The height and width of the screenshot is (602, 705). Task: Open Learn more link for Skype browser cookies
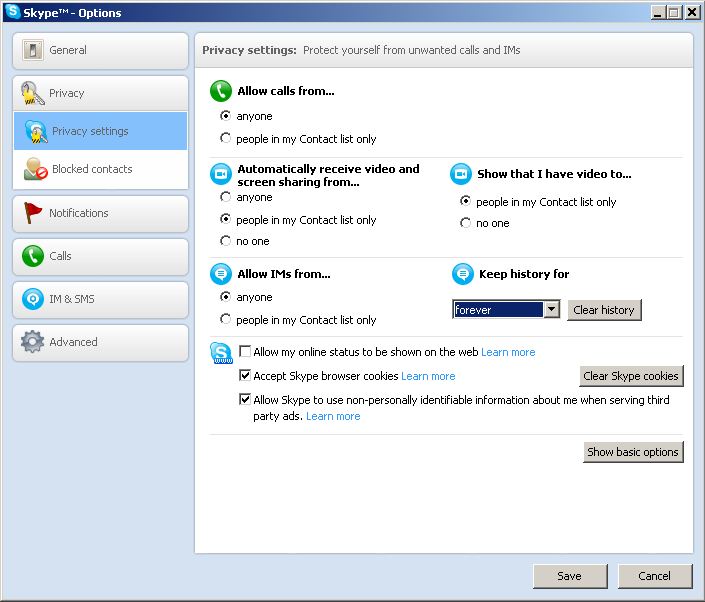tap(428, 377)
